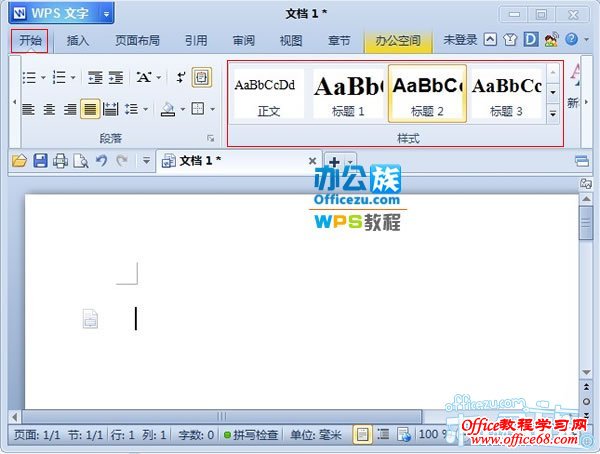This screenshot has width=600, height=454.
Task: Close the 文档 1 document tab
Action: click(312, 161)
